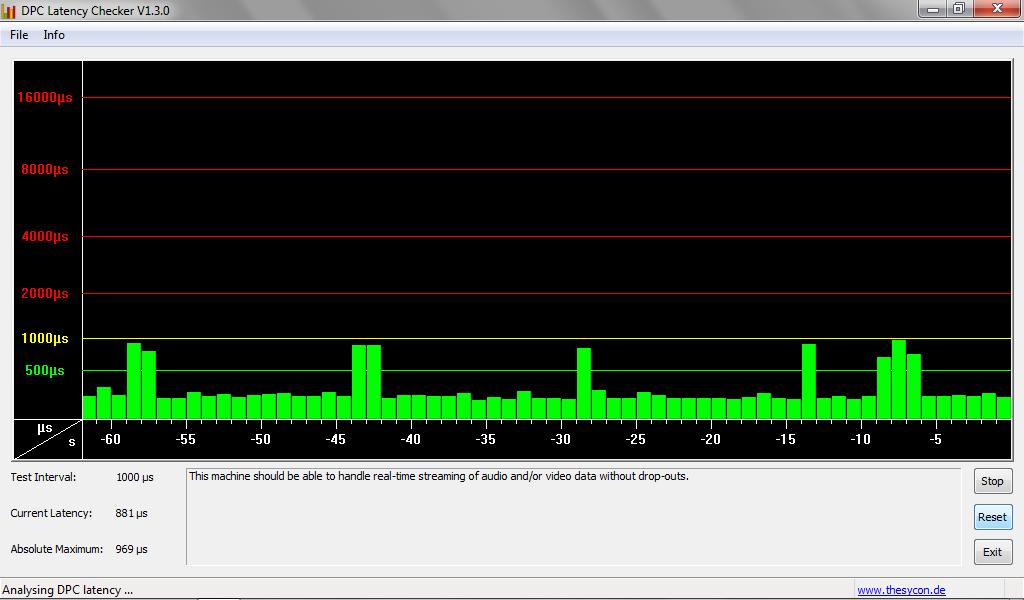Click the Test Interval value 1000 µs
Image resolution: width=1024 pixels, height=600 pixels.
[x=135, y=477]
